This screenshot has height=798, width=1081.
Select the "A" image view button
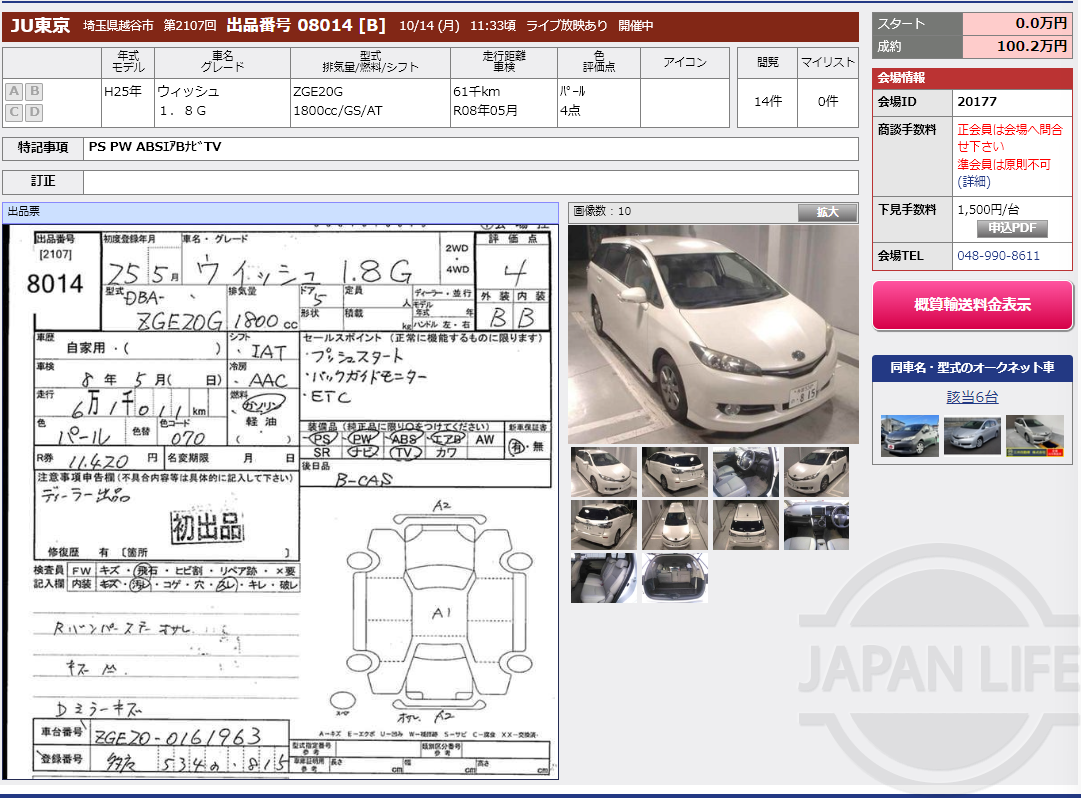coord(13,91)
